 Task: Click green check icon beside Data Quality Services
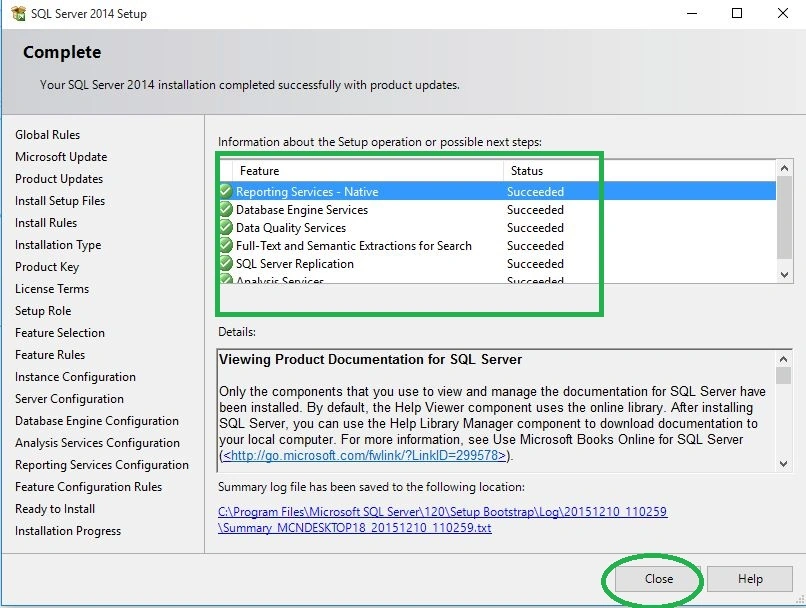pyautogui.click(x=226, y=227)
